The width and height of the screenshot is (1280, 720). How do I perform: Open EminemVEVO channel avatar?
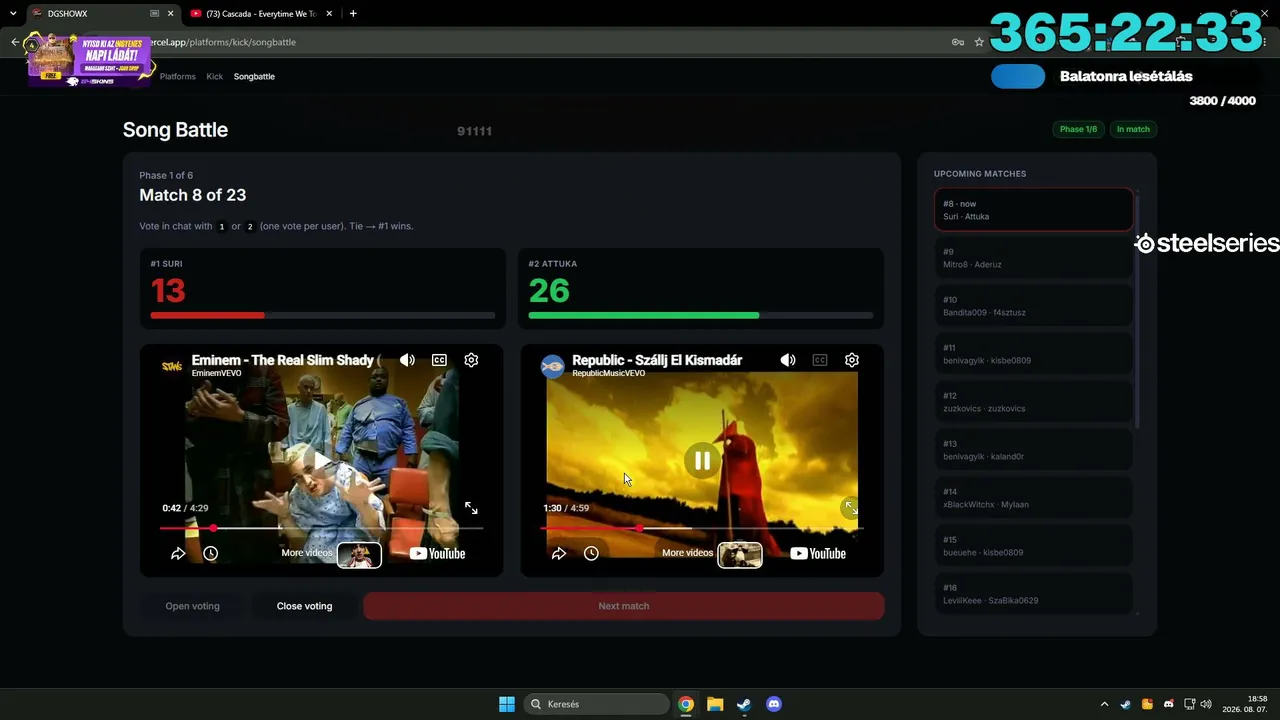(x=172, y=366)
